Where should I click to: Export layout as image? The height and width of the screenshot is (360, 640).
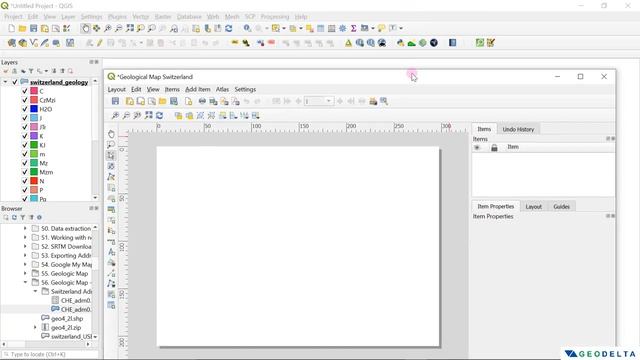pos(213,101)
